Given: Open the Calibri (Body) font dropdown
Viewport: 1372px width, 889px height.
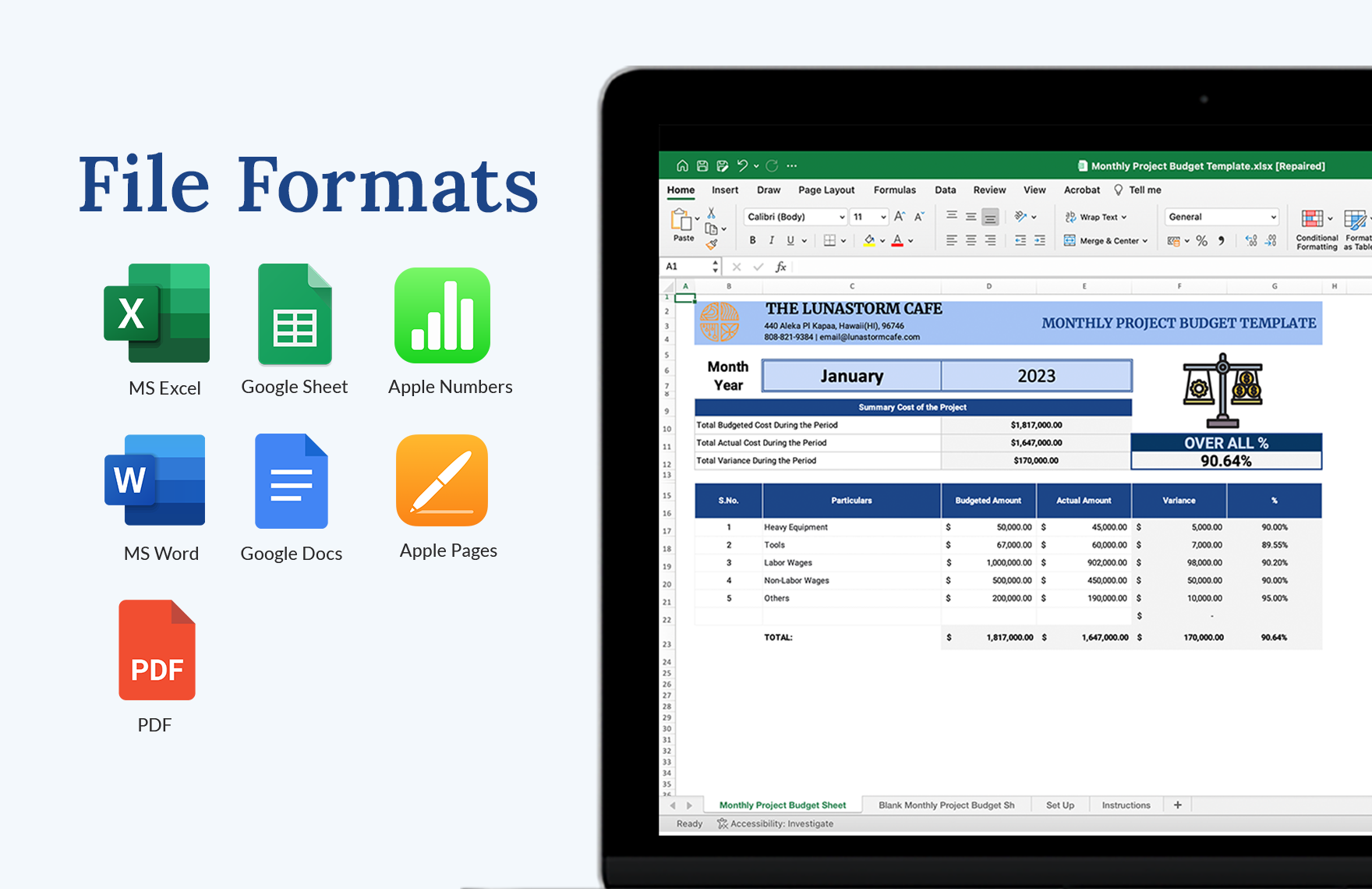Looking at the screenshot, I should (795, 217).
